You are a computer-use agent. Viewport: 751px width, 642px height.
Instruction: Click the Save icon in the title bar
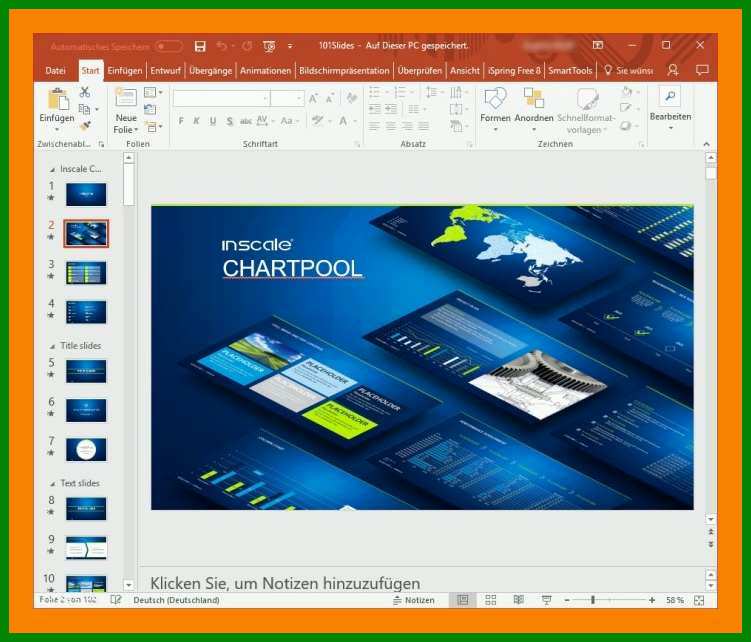(x=200, y=46)
